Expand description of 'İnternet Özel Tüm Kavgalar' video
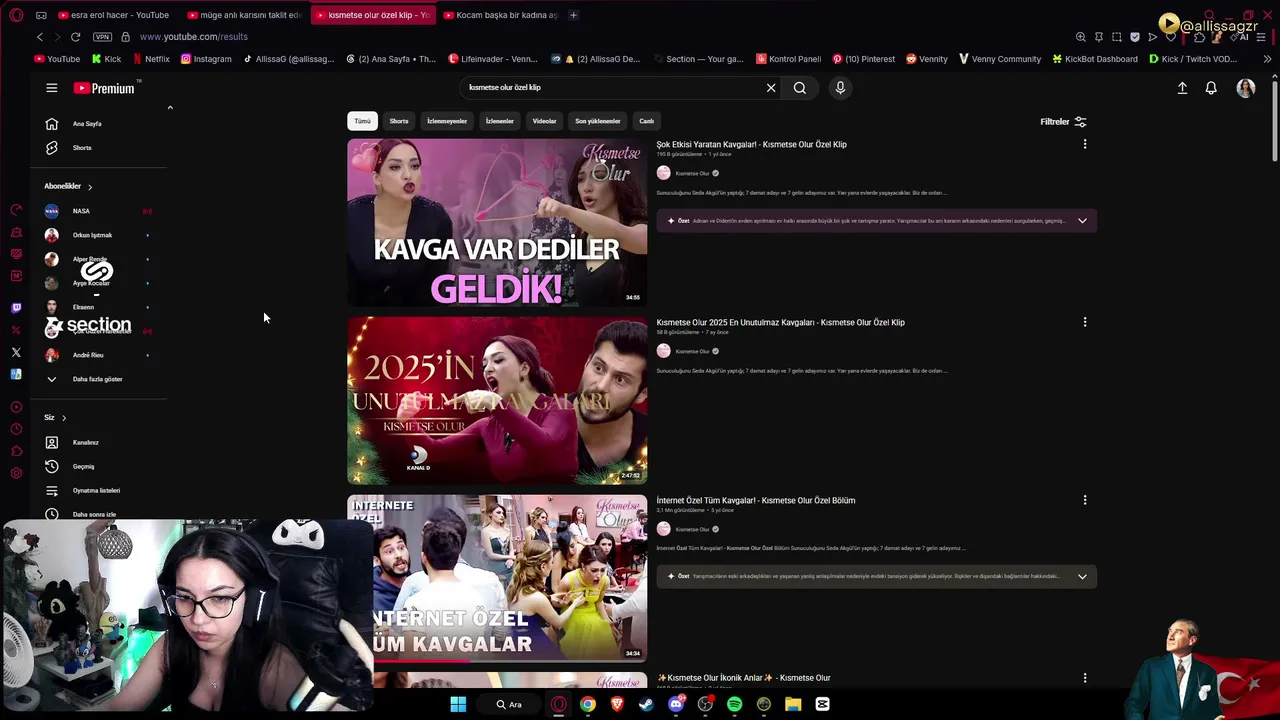1280x720 pixels. 1082,577
